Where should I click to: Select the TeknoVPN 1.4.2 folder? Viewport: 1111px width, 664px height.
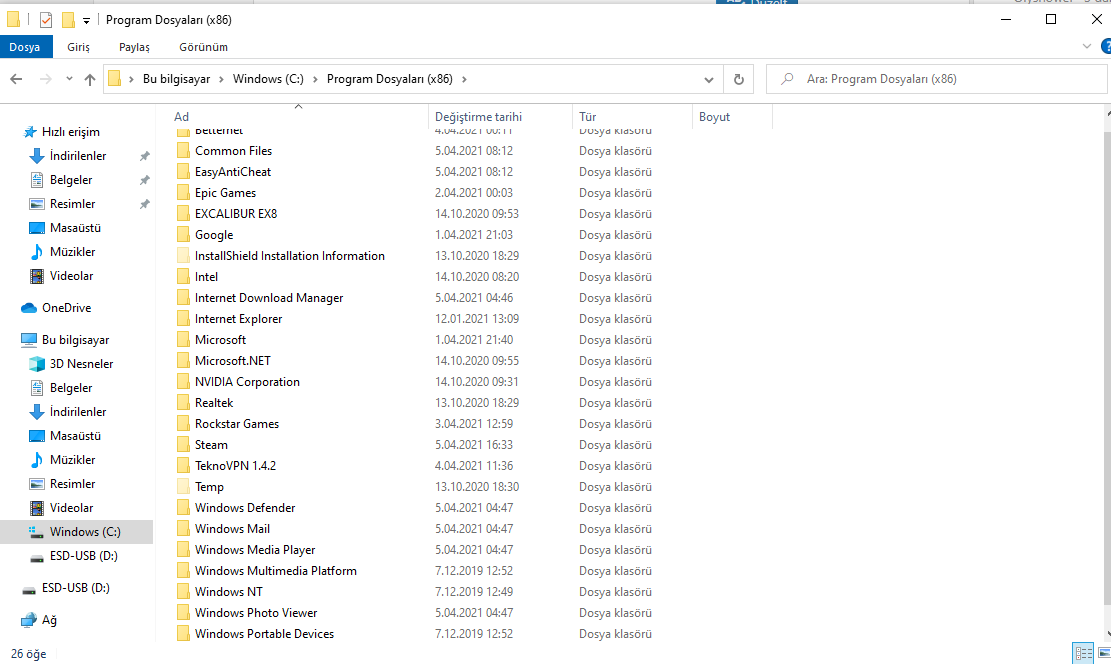(x=235, y=466)
